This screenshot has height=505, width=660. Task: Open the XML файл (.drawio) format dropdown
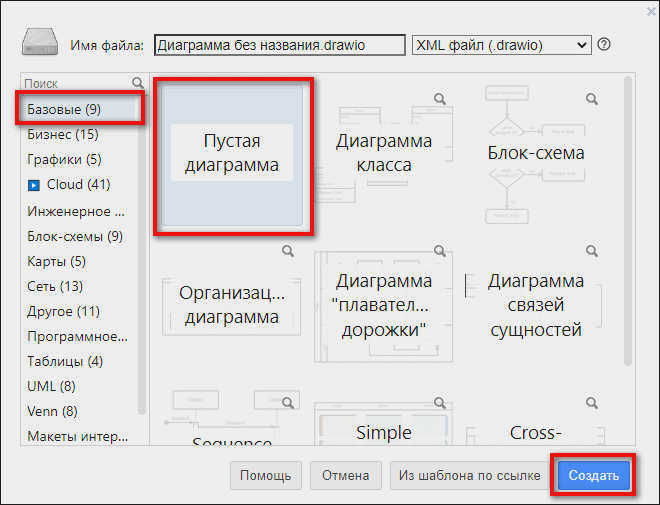tap(501, 45)
